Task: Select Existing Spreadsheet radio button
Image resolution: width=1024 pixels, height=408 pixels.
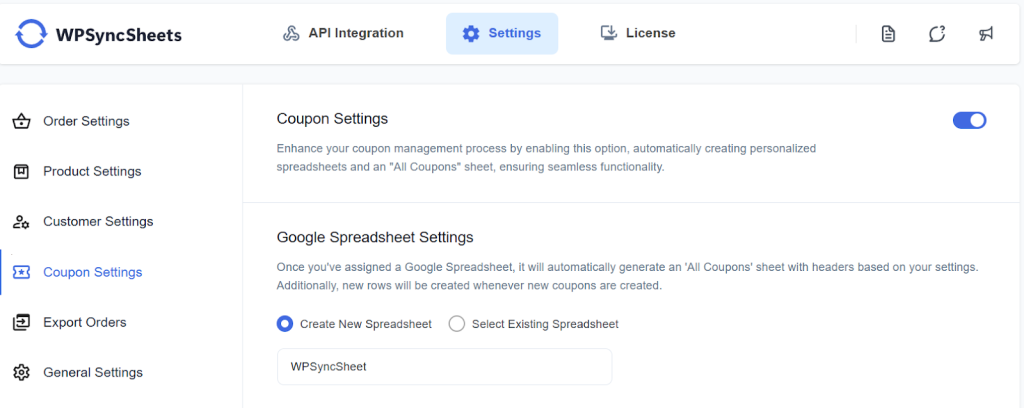Action: [456, 324]
